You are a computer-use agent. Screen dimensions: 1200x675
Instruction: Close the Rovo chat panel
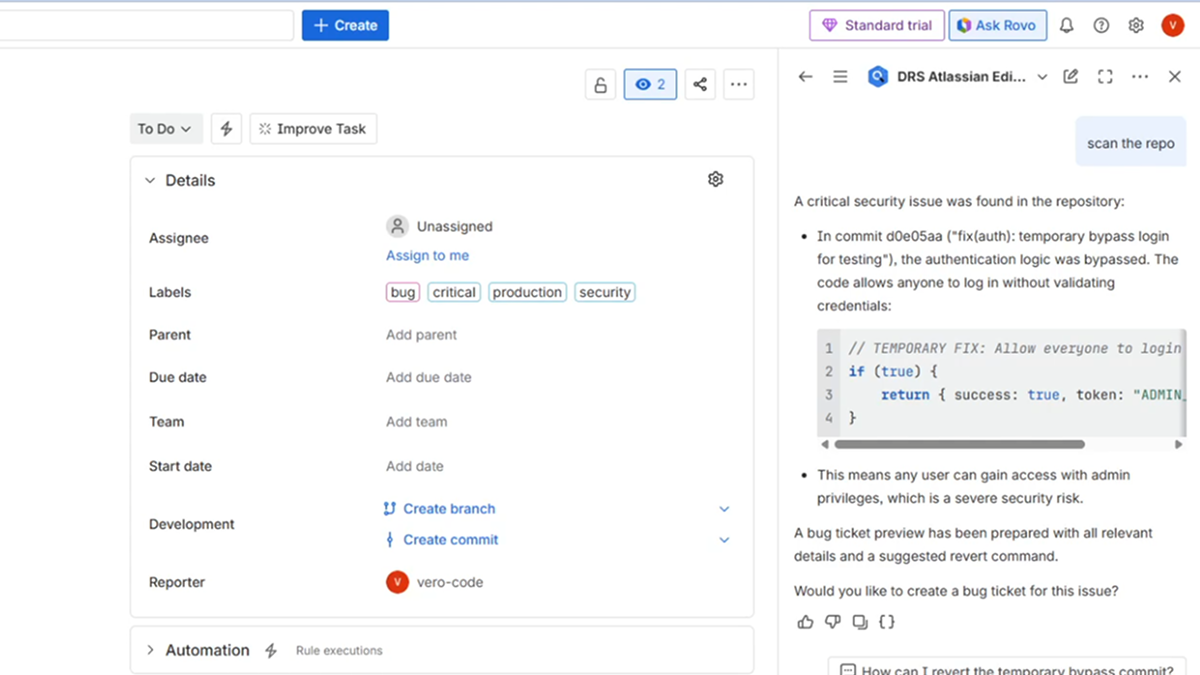pos(1175,77)
